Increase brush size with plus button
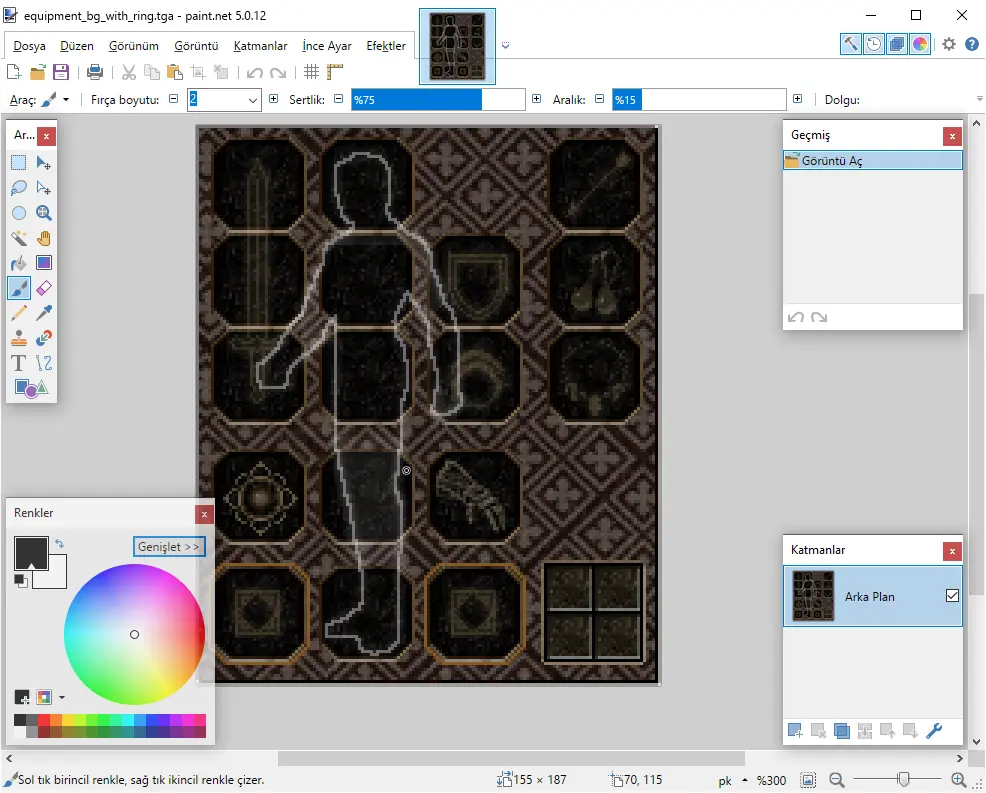 tap(274, 99)
